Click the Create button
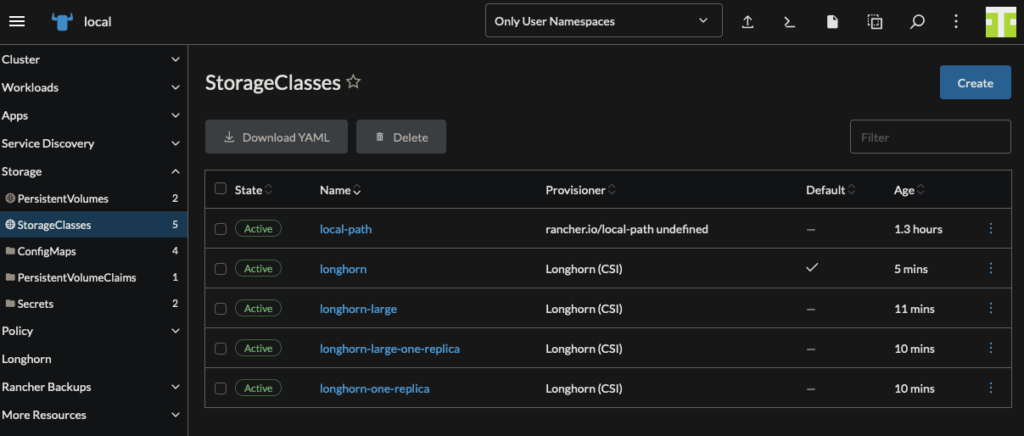Screen dimensions: 1024x436 tap(974, 83)
